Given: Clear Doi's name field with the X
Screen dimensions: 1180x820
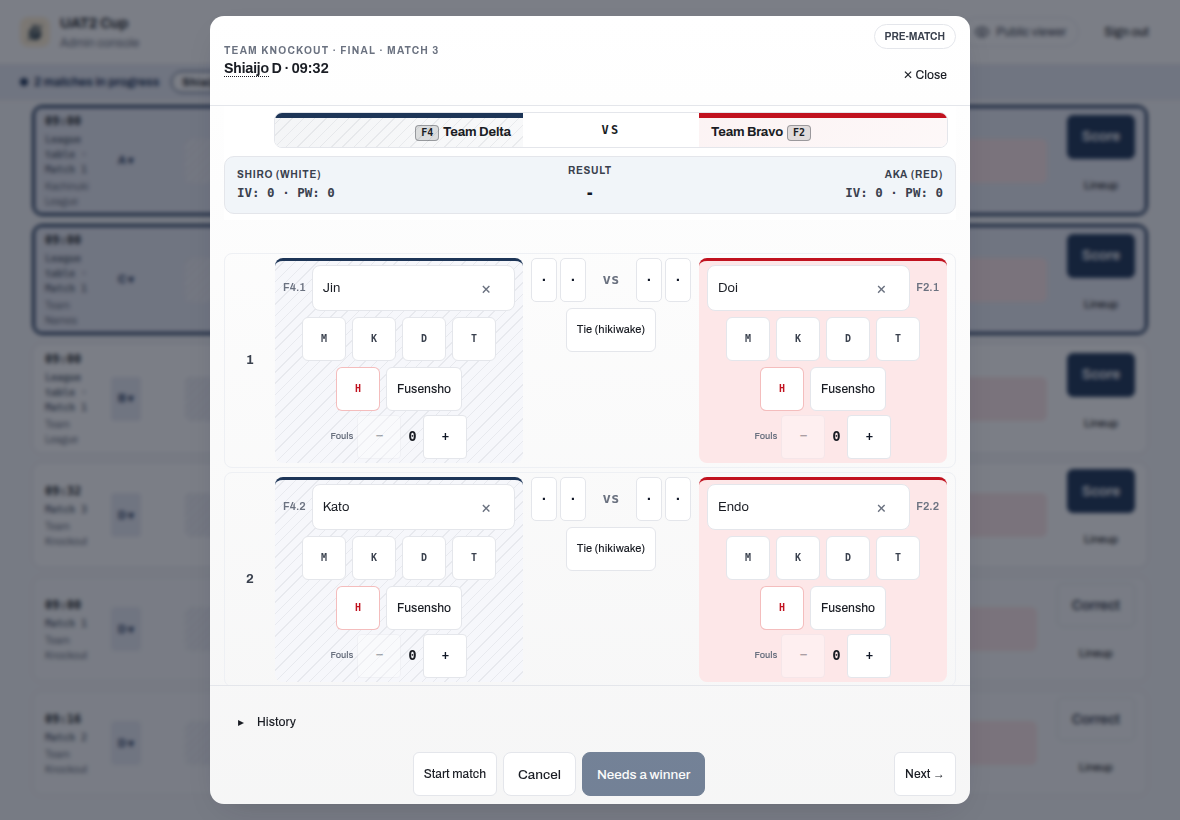Looking at the screenshot, I should pyautogui.click(x=881, y=289).
